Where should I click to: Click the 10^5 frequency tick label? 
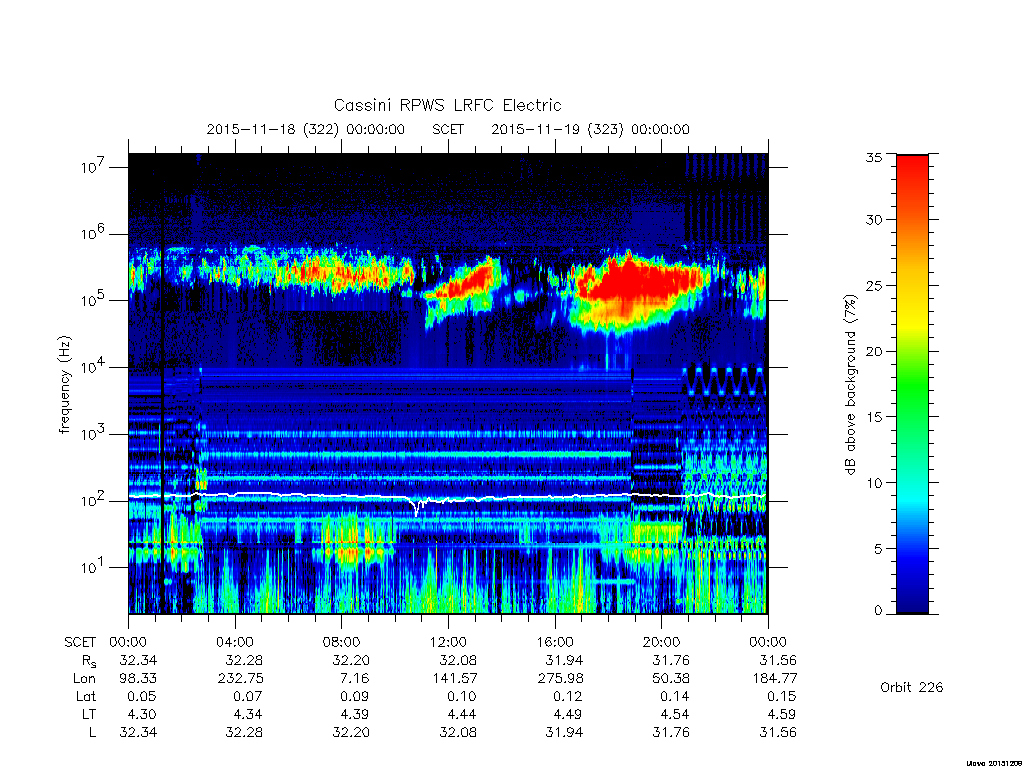[93, 300]
